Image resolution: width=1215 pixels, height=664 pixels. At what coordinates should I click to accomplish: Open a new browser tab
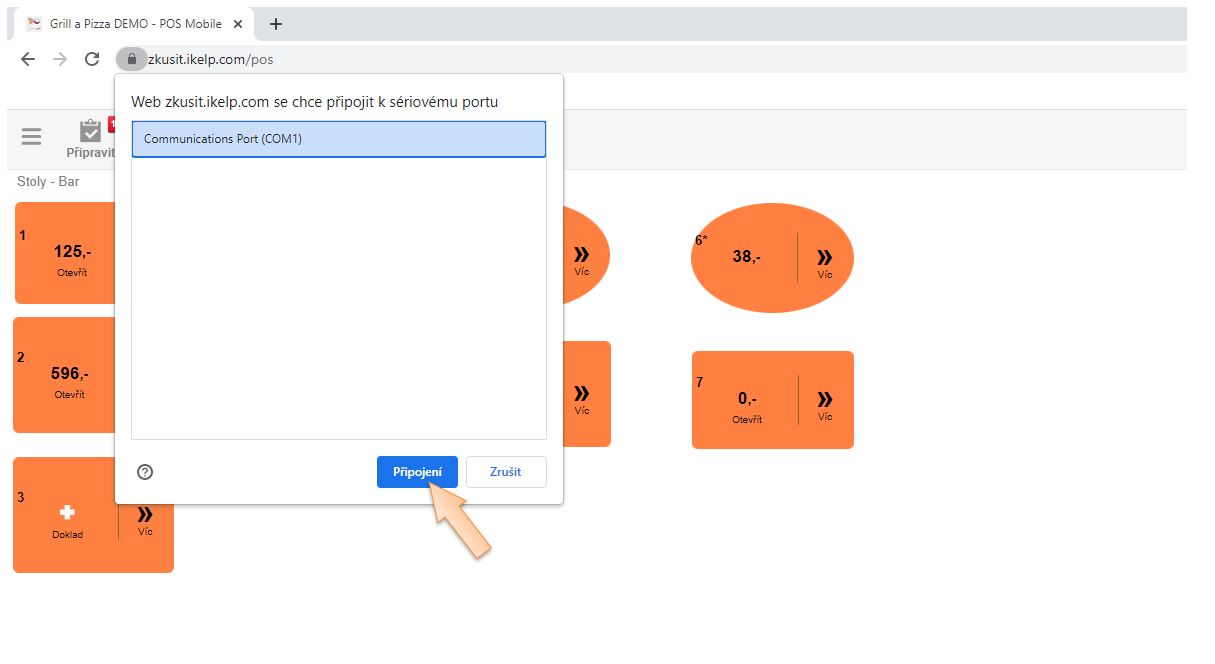[276, 24]
